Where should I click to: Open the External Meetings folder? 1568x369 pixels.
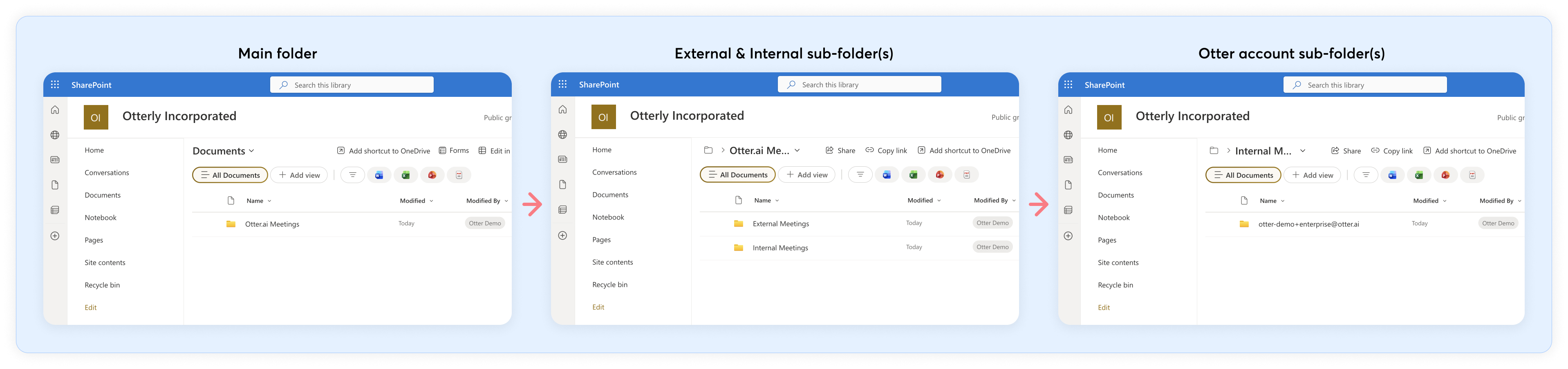(780, 224)
